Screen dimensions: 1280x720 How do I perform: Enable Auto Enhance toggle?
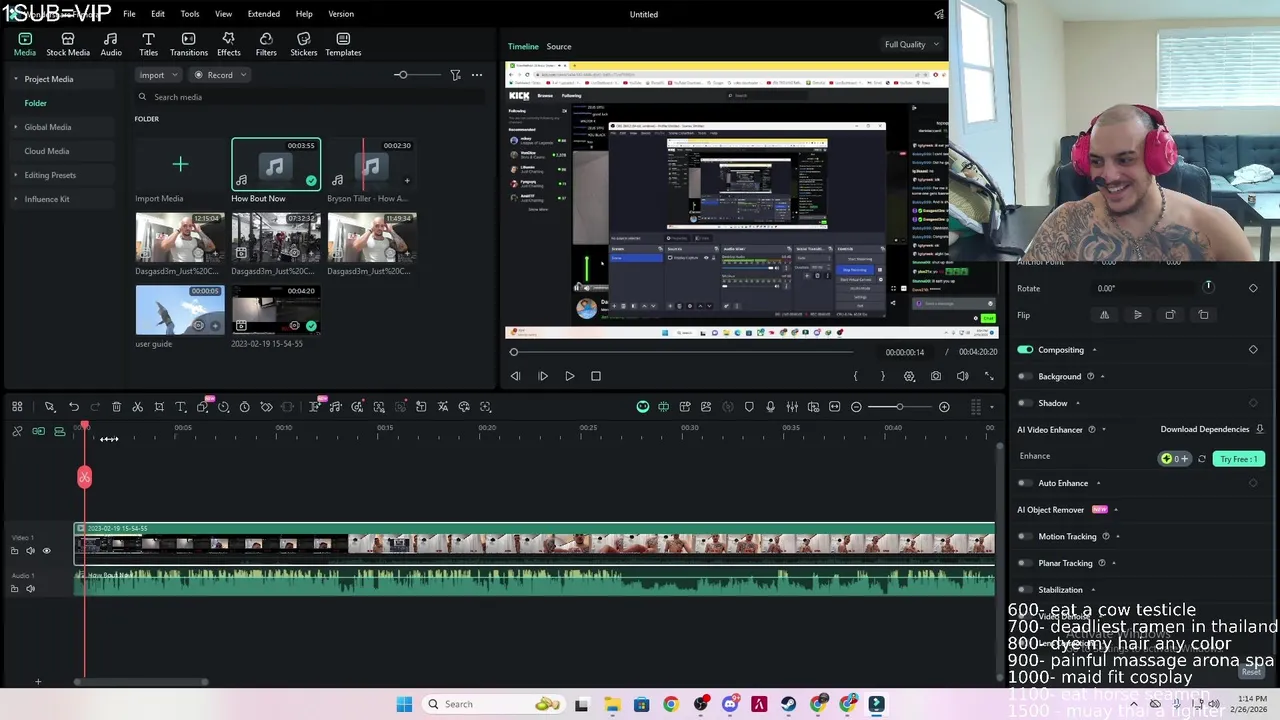coord(1025,483)
